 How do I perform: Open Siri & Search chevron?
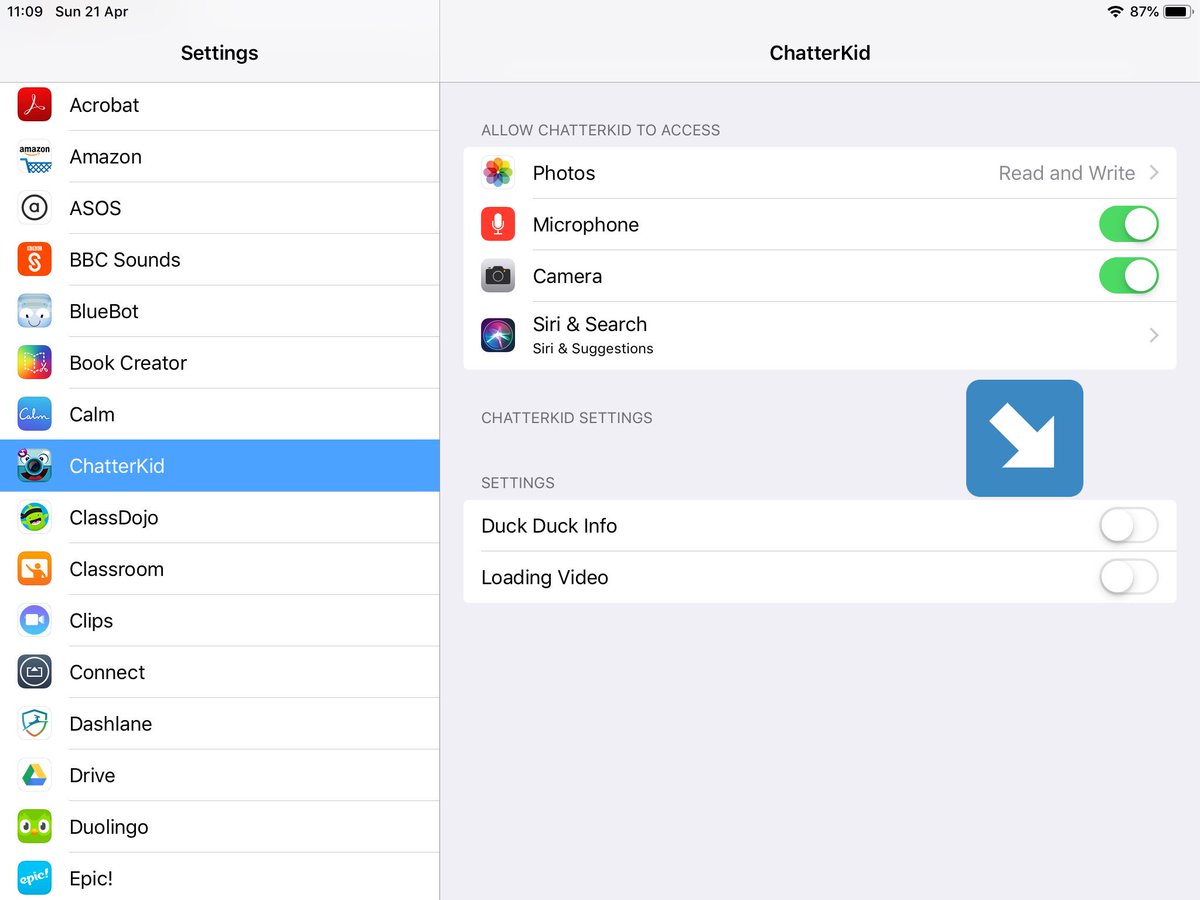pyautogui.click(x=1154, y=335)
